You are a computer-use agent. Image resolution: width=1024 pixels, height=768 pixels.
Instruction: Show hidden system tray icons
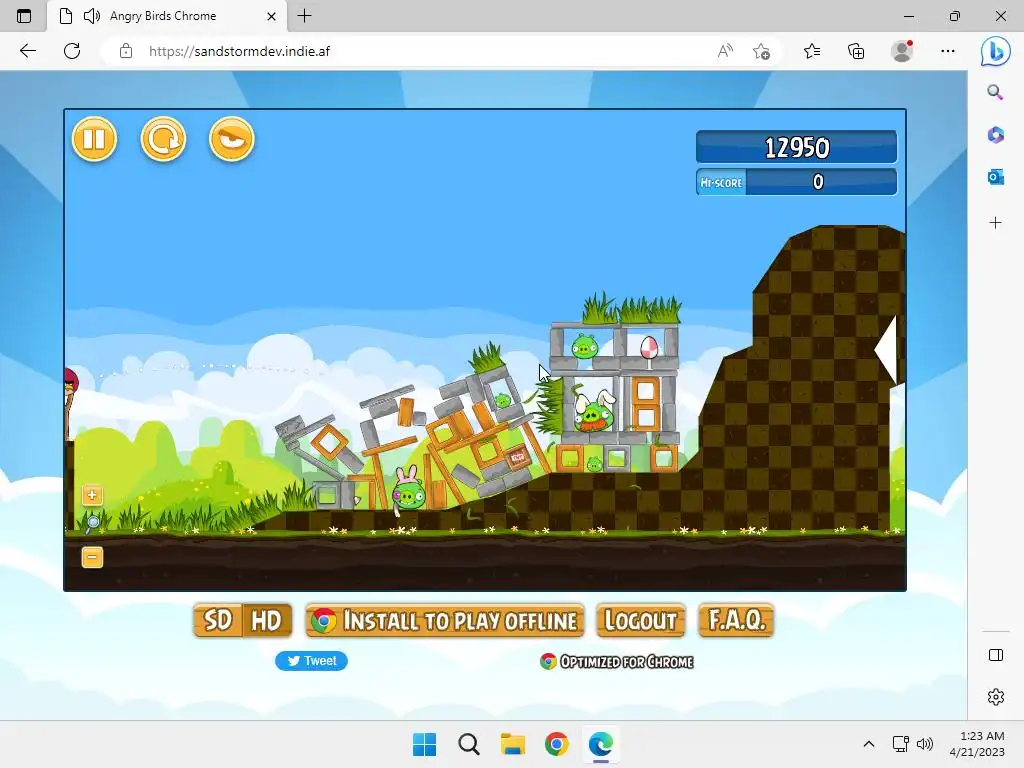869,744
